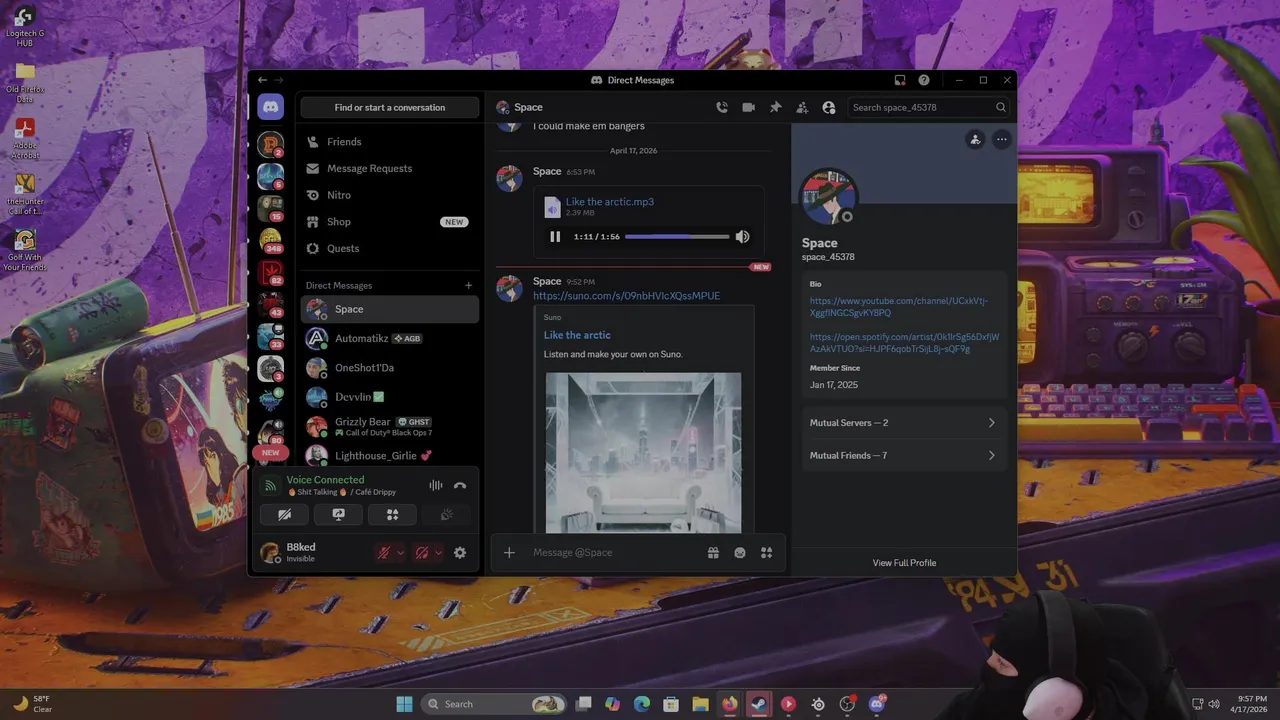Open the B8ked user status panel
Viewport: 1280px width, 720px height.
(313, 552)
